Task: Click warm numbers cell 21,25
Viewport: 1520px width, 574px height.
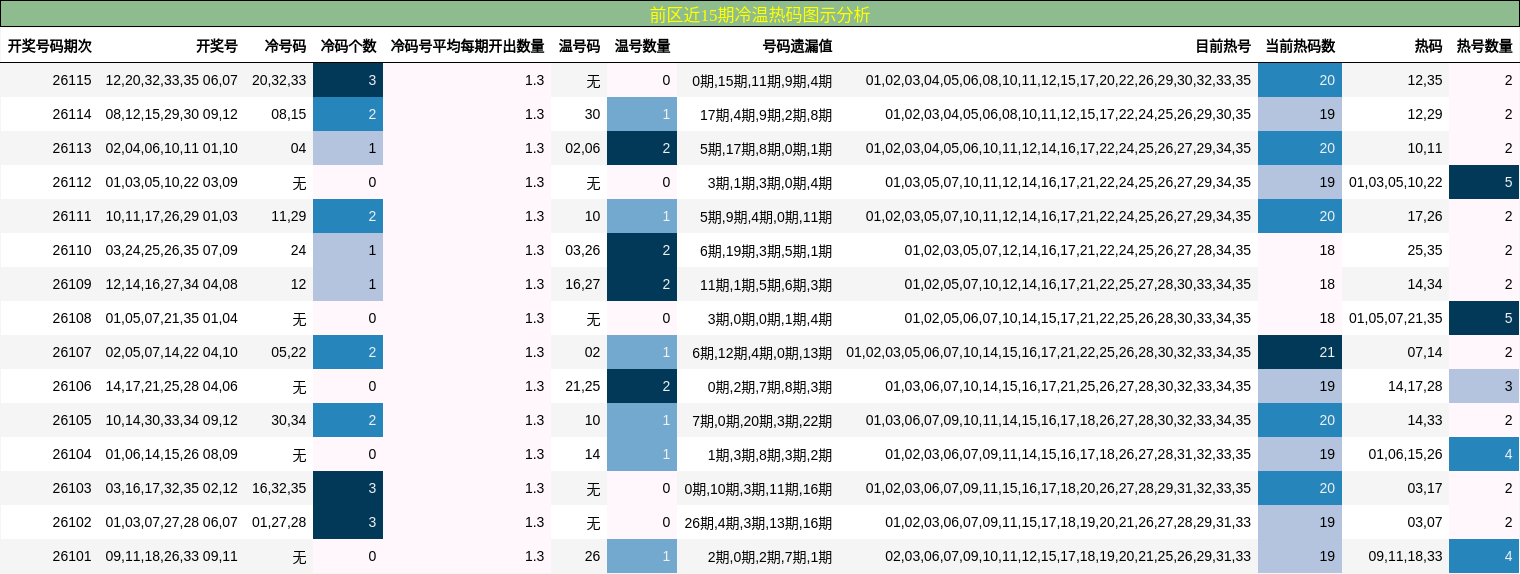Action: pyautogui.click(x=583, y=386)
